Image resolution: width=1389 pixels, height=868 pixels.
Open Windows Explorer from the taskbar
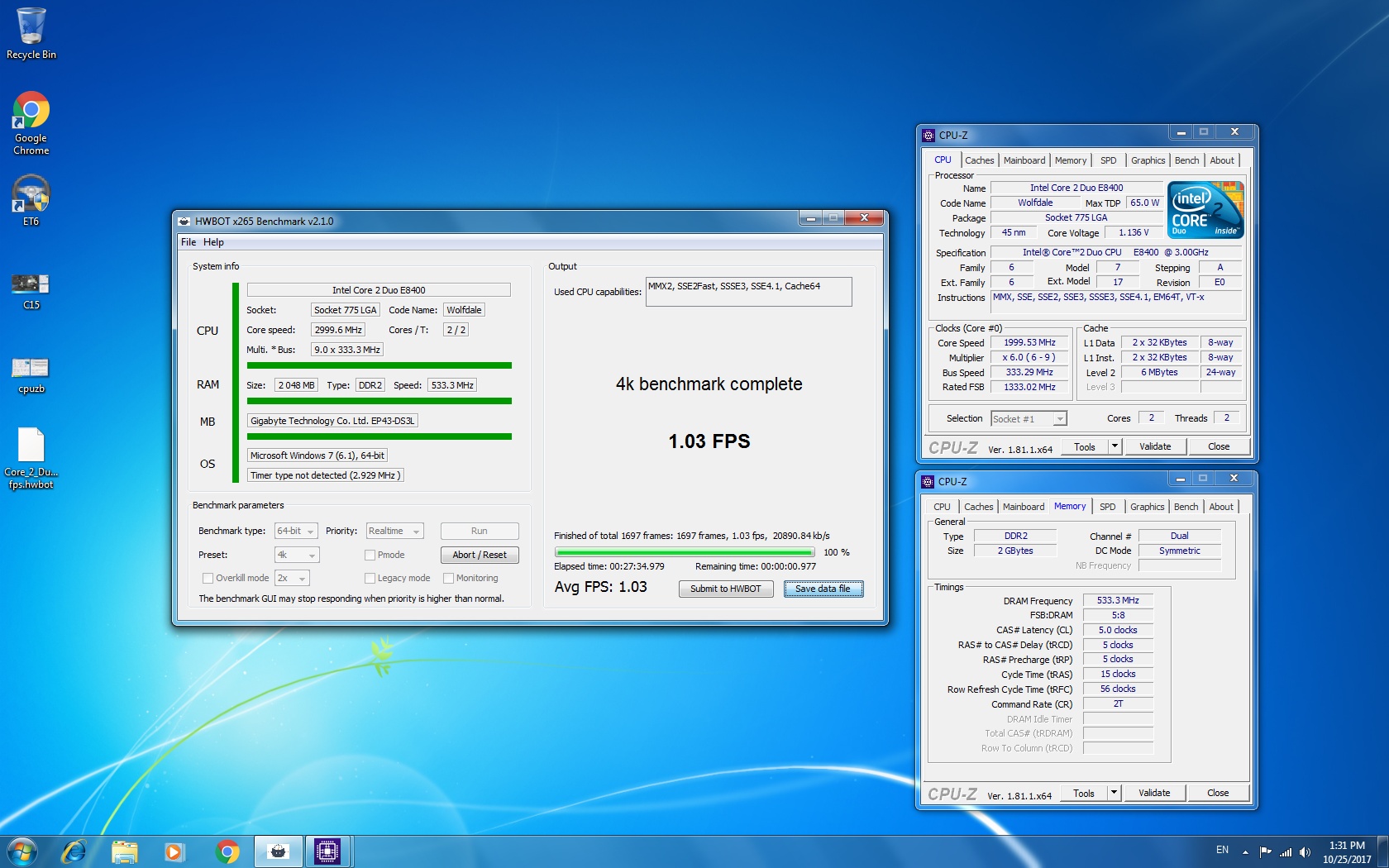(124, 851)
